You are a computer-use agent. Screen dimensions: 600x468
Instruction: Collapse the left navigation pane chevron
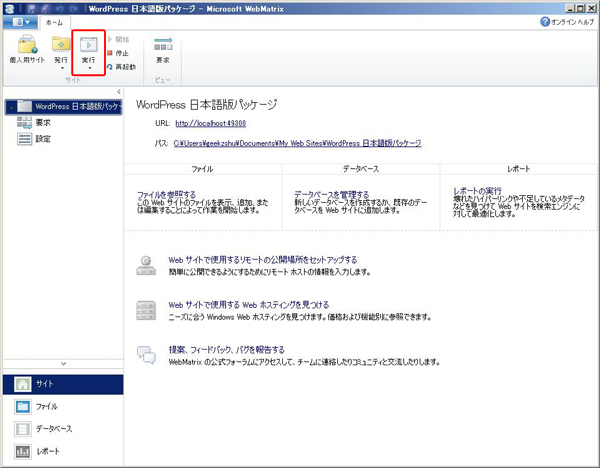[119, 91]
